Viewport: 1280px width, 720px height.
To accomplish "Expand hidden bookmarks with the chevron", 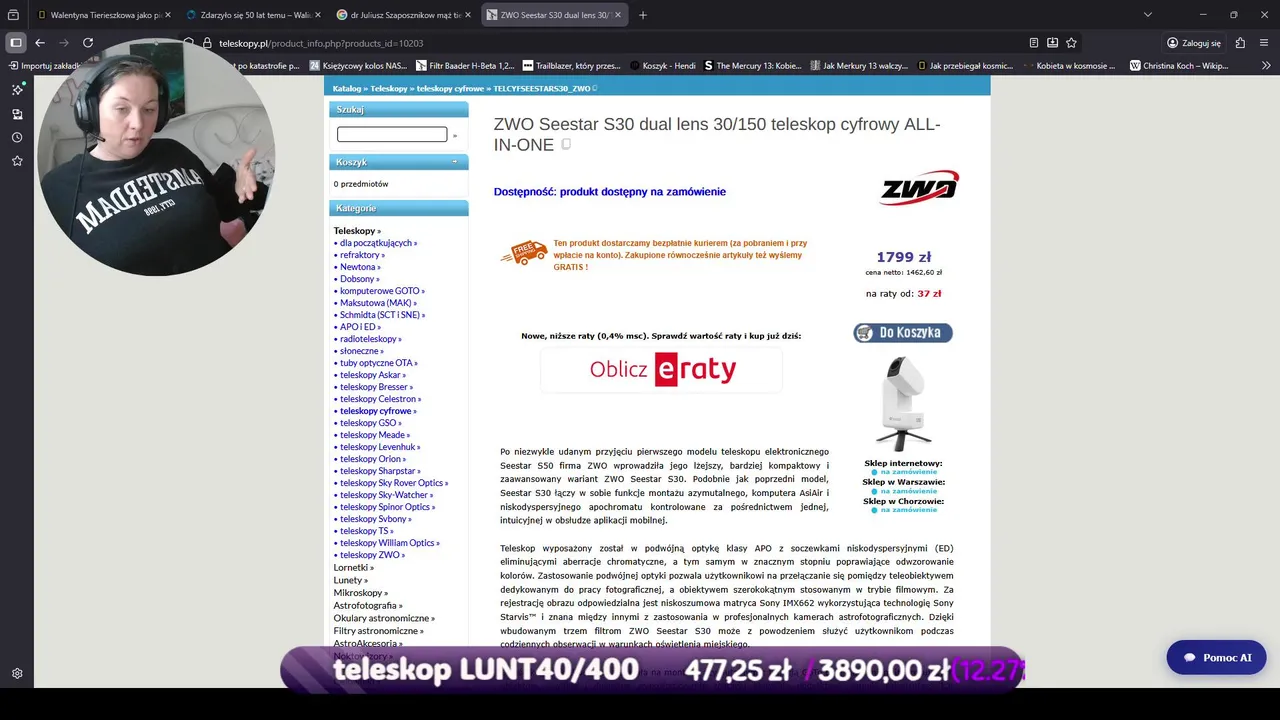I will (x=1266, y=66).
